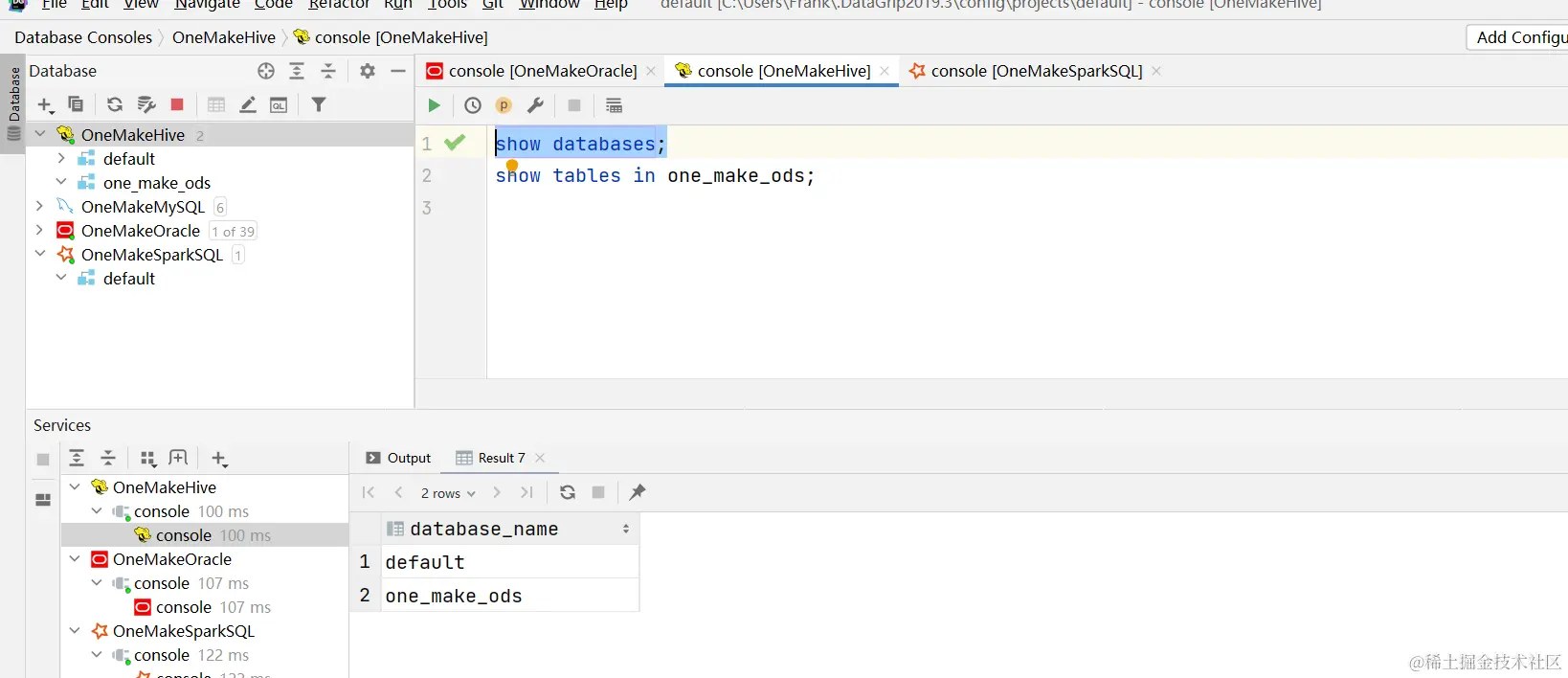Screen dimensions: 1568x678
Task: Click the Group By icon in Services
Action: [147, 458]
